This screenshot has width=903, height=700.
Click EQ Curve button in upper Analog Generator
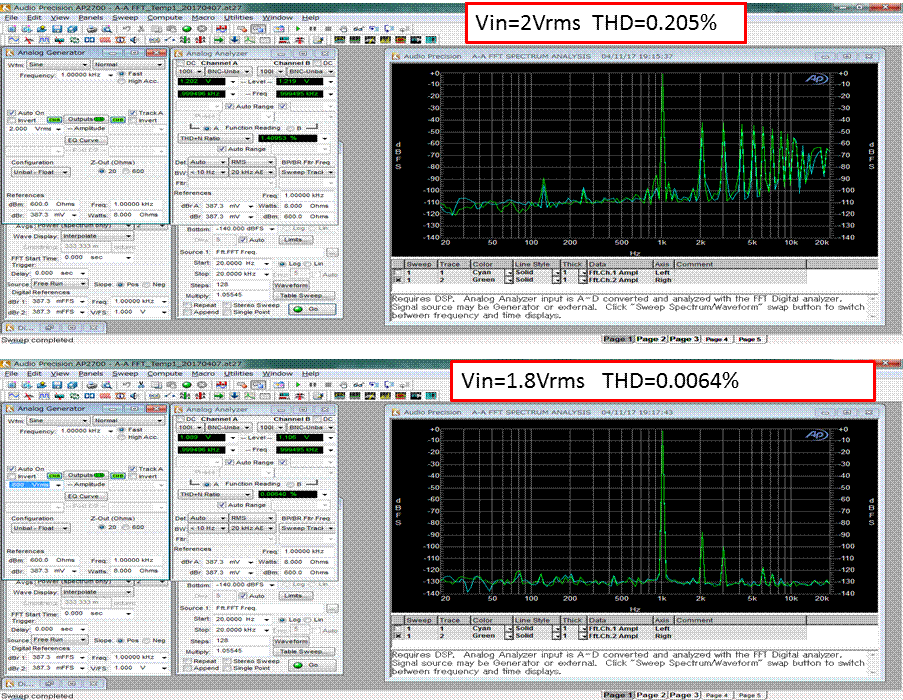84,140
